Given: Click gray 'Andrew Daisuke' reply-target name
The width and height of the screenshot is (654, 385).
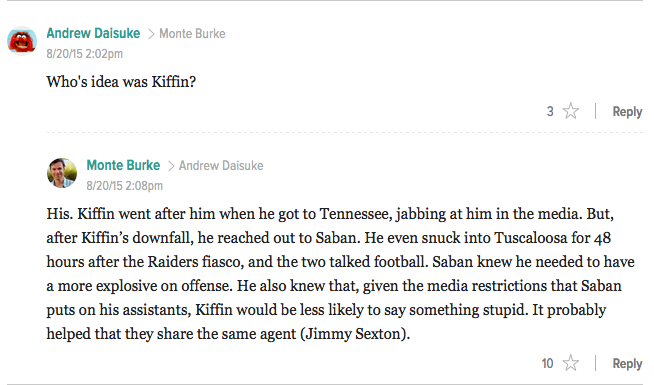Looking at the screenshot, I should click(x=221, y=166).
